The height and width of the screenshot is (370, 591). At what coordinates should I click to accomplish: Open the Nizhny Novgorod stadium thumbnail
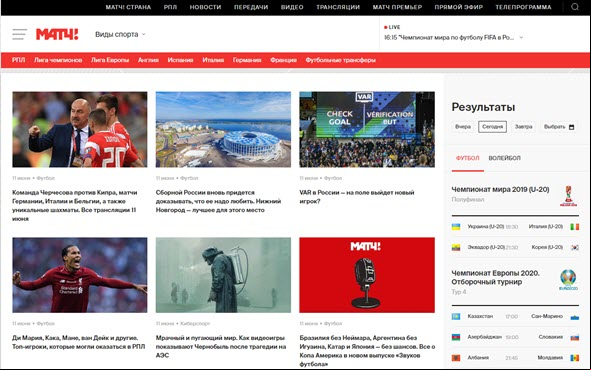pyautogui.click(x=223, y=129)
